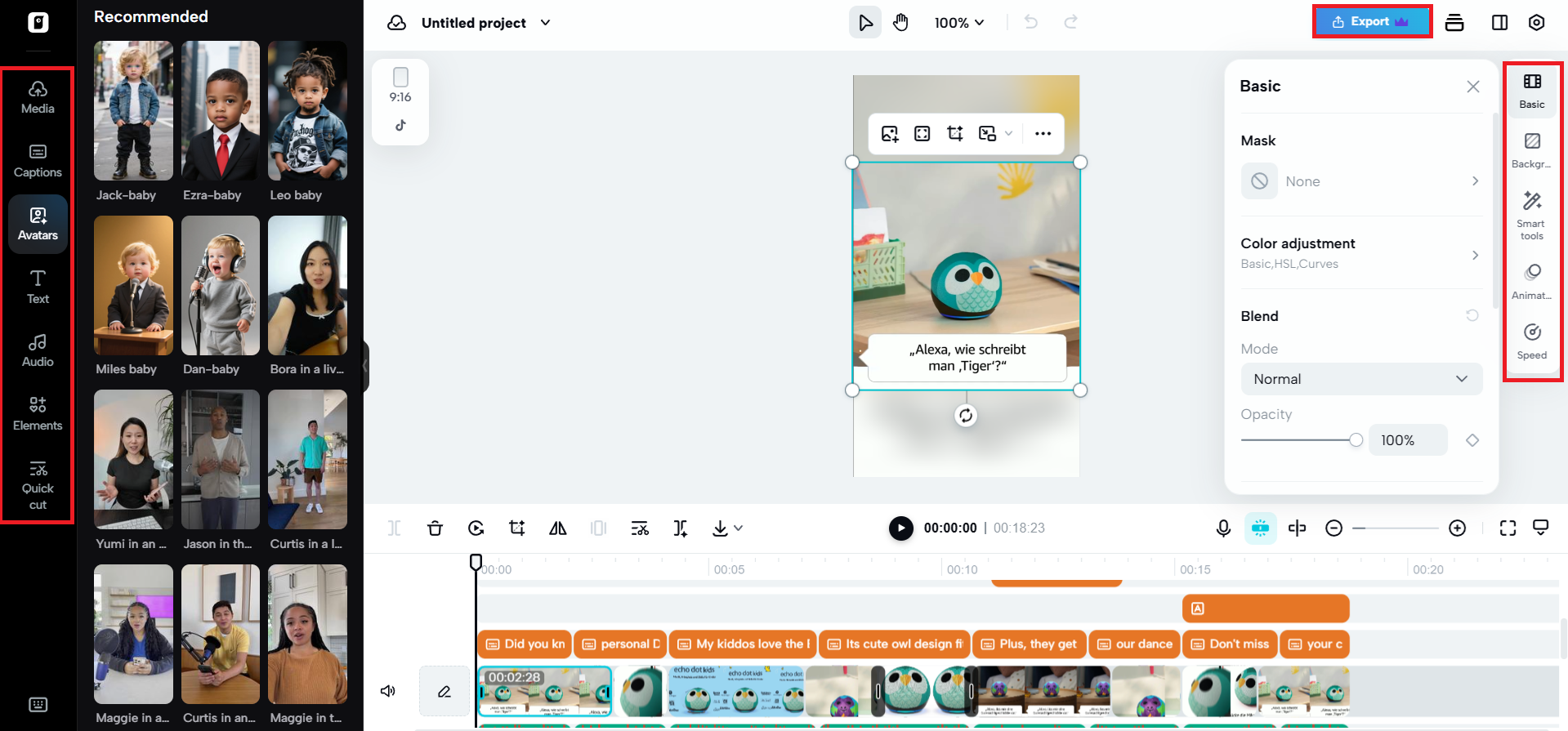The image size is (1568, 731).
Task: Toggle the highlighted magnetic snapping button in timeline toolbar
Action: [1260, 528]
